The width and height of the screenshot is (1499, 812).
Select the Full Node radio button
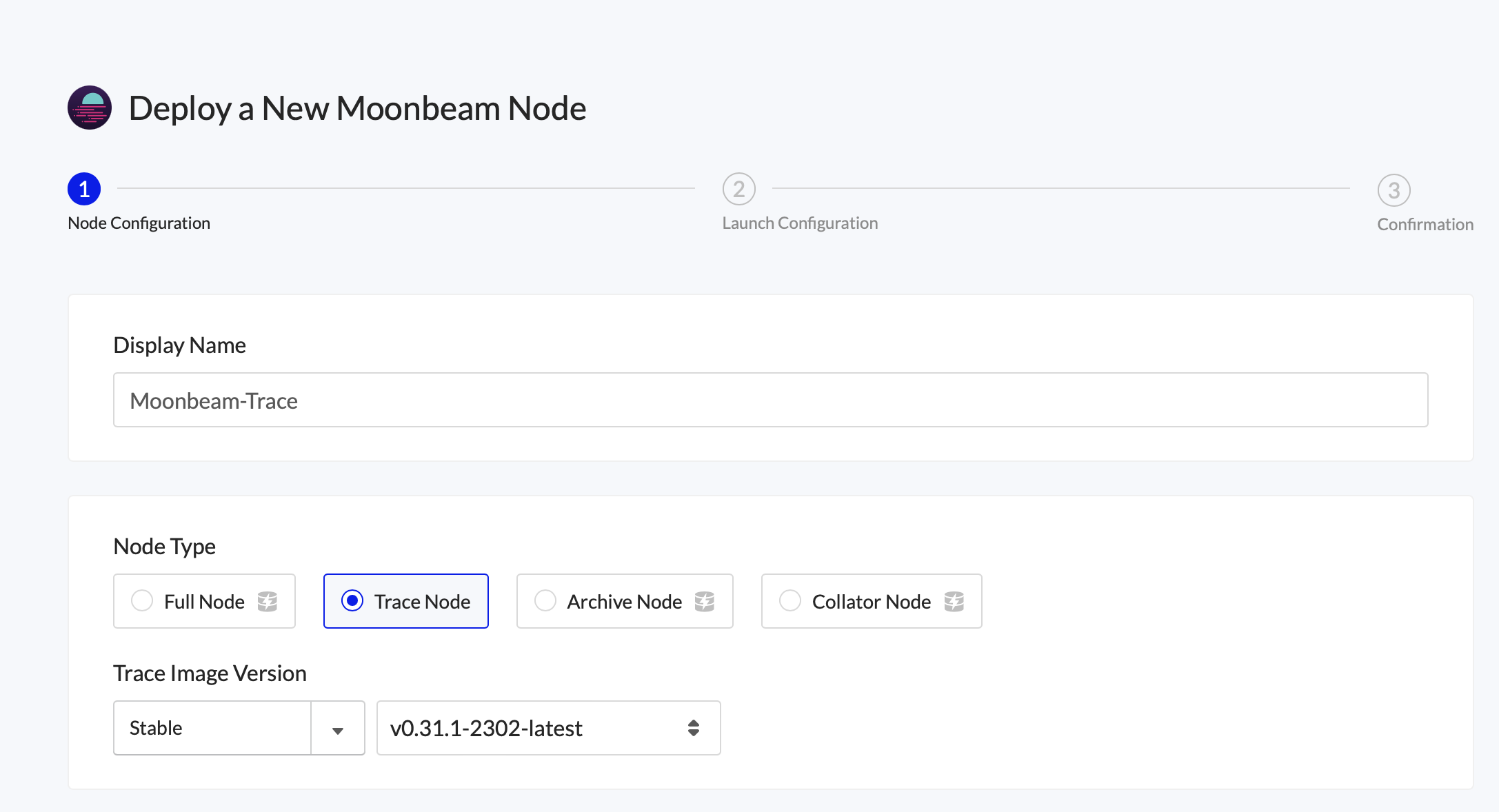[x=142, y=601]
